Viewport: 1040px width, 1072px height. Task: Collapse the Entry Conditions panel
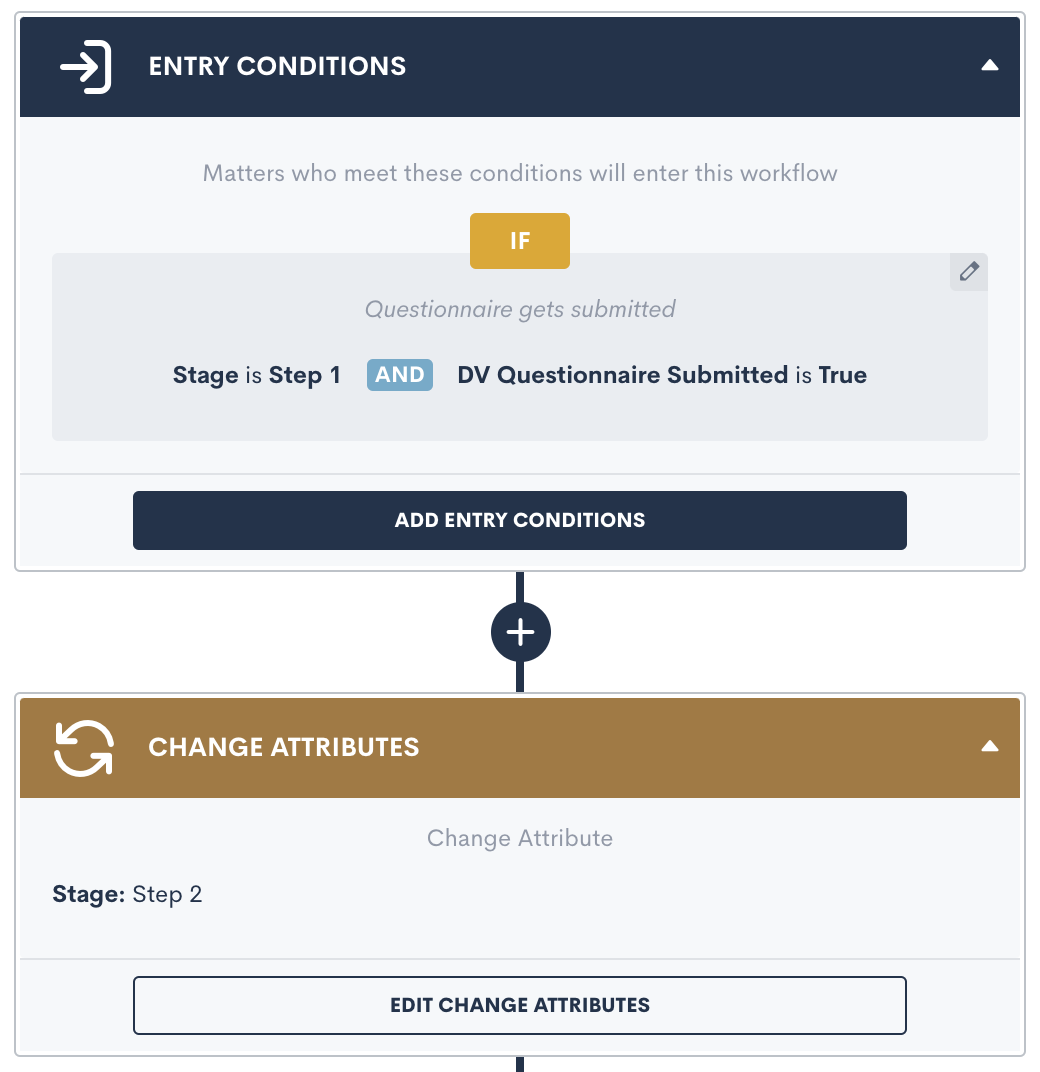989,64
